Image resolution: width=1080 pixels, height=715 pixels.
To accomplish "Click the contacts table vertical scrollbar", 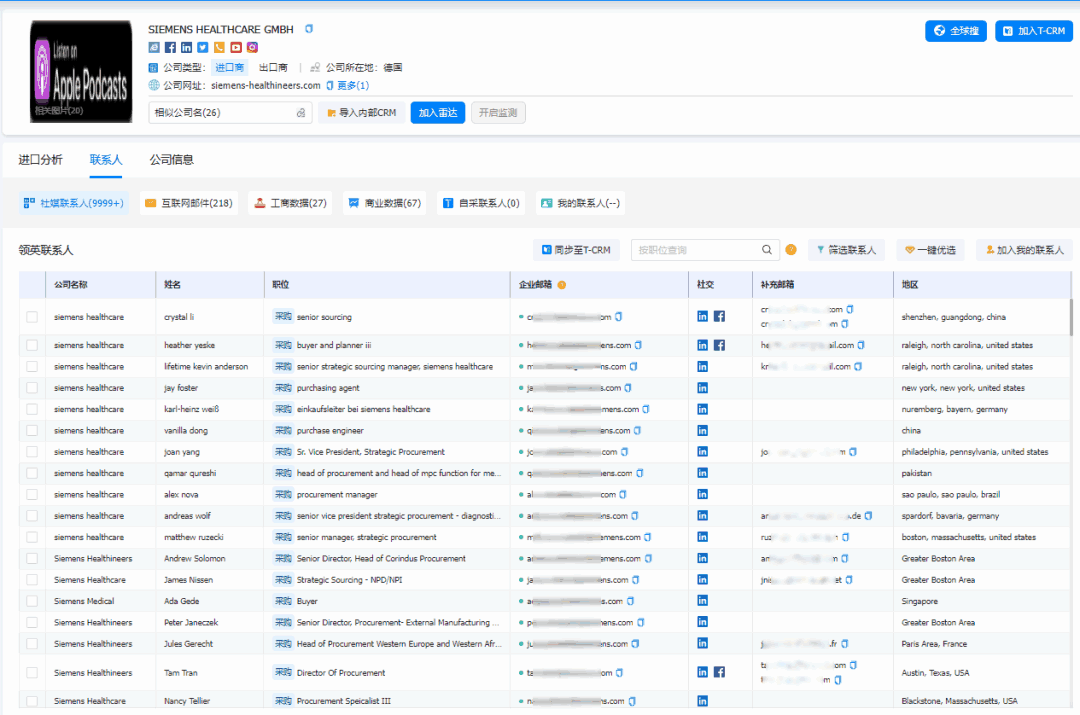I will [1073, 320].
